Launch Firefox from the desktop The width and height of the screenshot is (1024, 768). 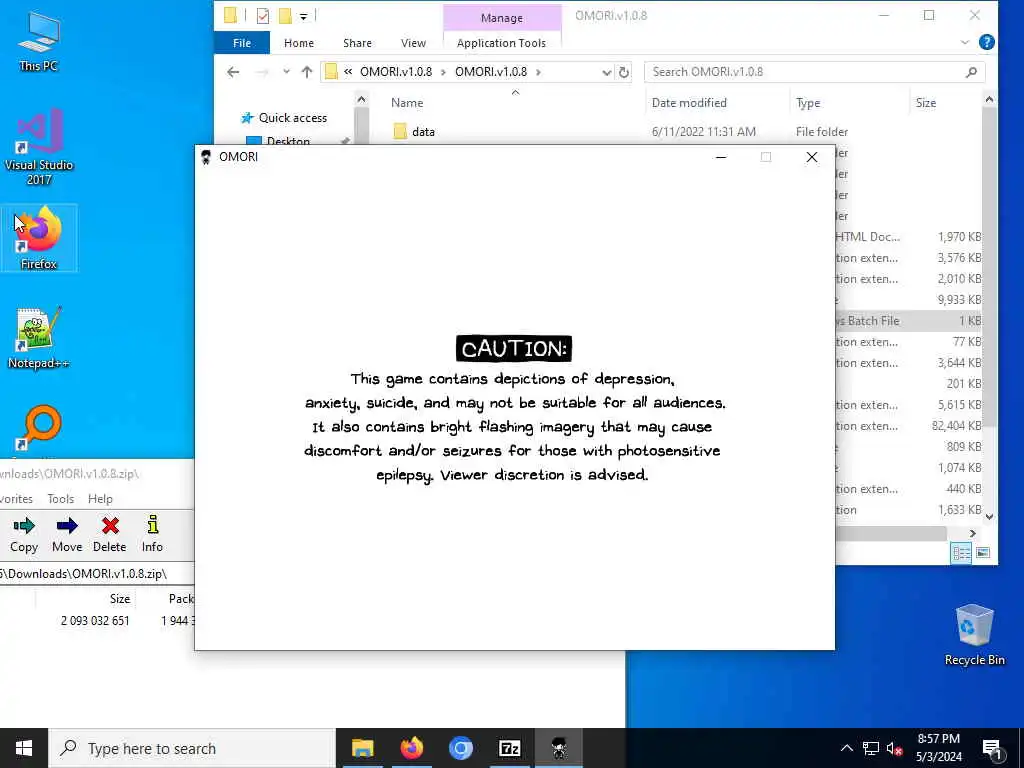[39, 238]
